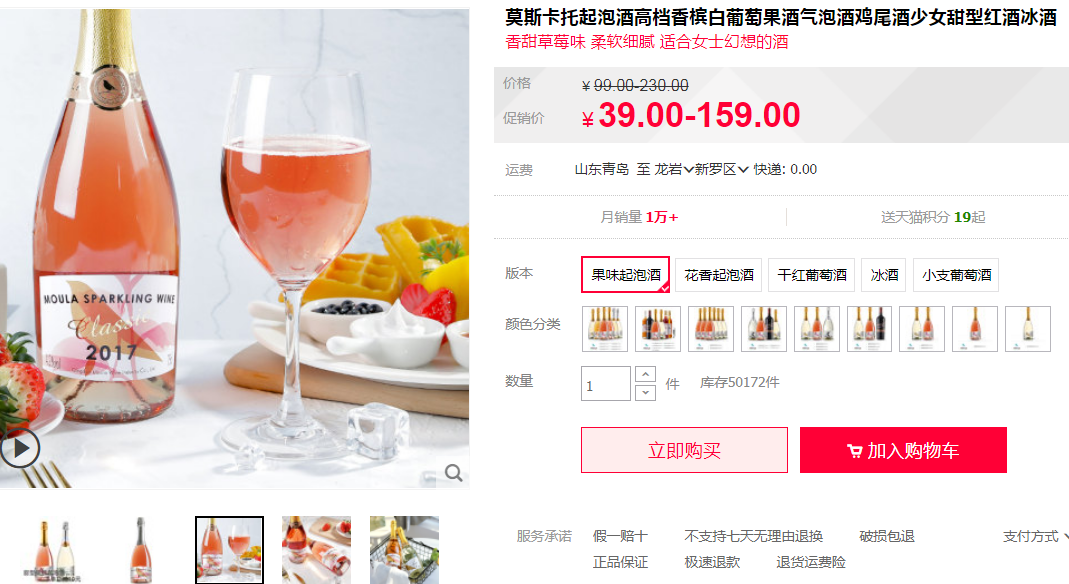Increase quantity with the up arrow
This screenshot has width=1069, height=584.
click(646, 374)
